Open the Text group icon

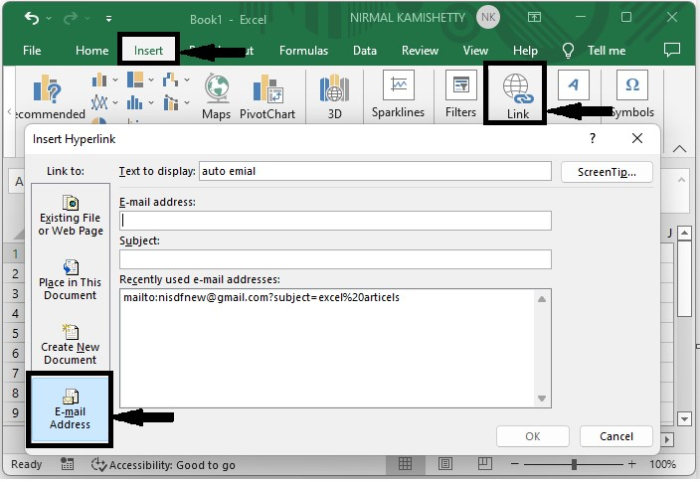[x=573, y=85]
